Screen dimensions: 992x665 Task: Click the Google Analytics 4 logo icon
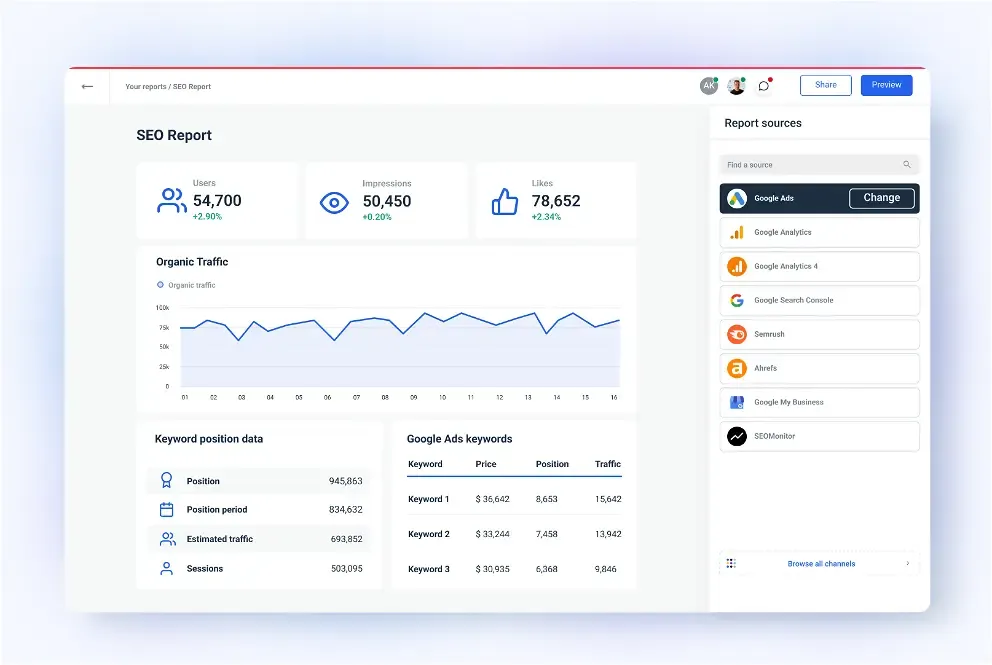pyautogui.click(x=736, y=266)
